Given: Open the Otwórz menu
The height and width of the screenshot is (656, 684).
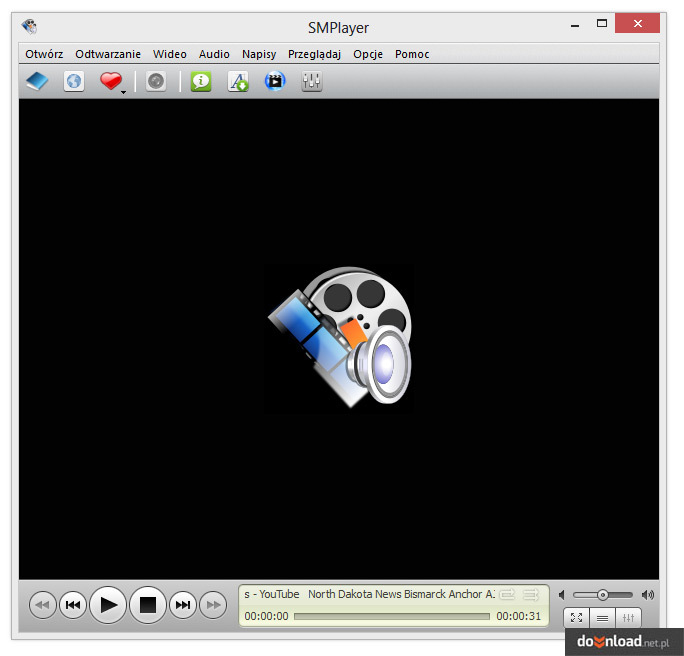Looking at the screenshot, I should coord(44,54).
